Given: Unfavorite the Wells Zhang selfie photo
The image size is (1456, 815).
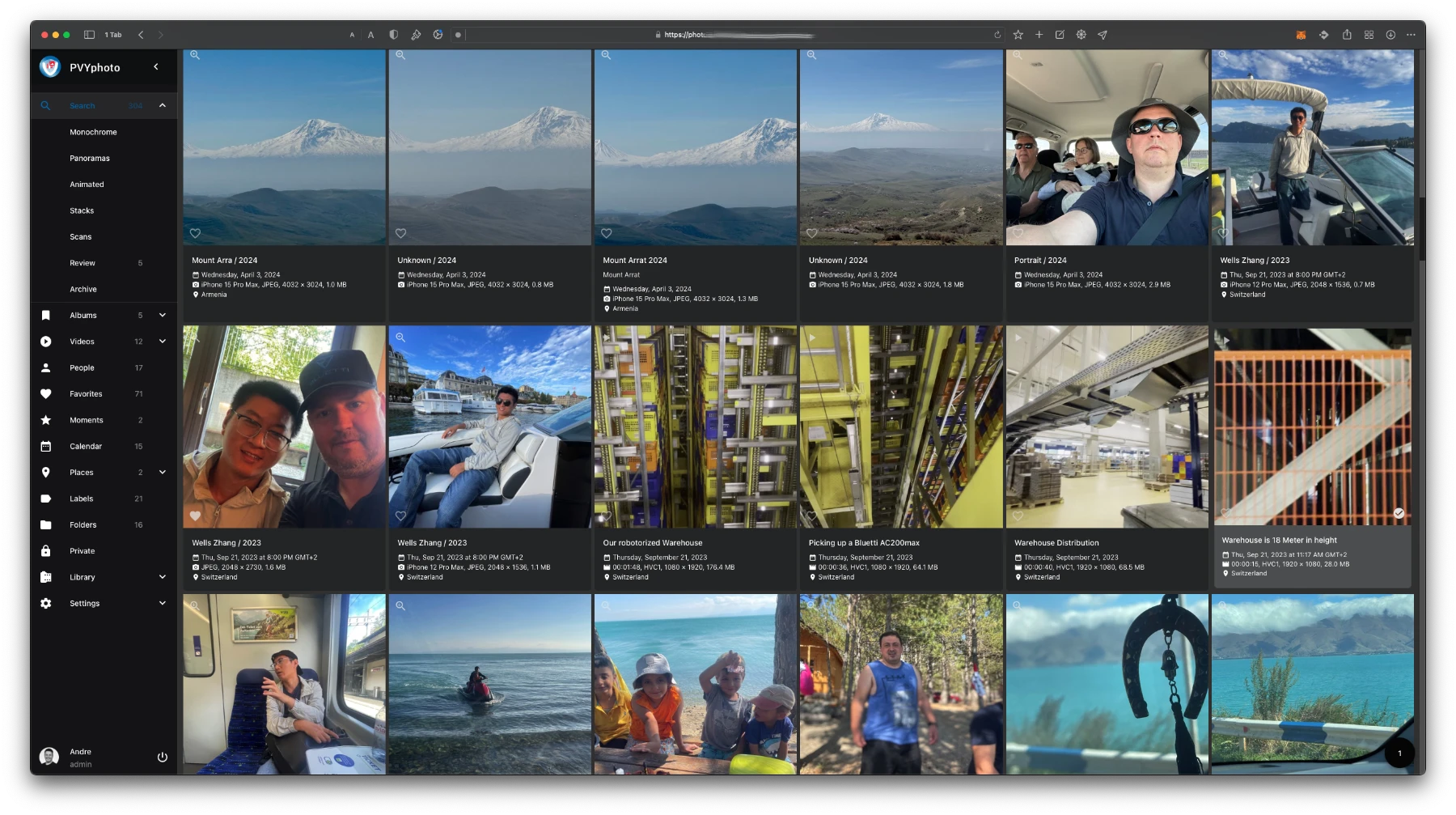Looking at the screenshot, I should pyautogui.click(x=195, y=516).
